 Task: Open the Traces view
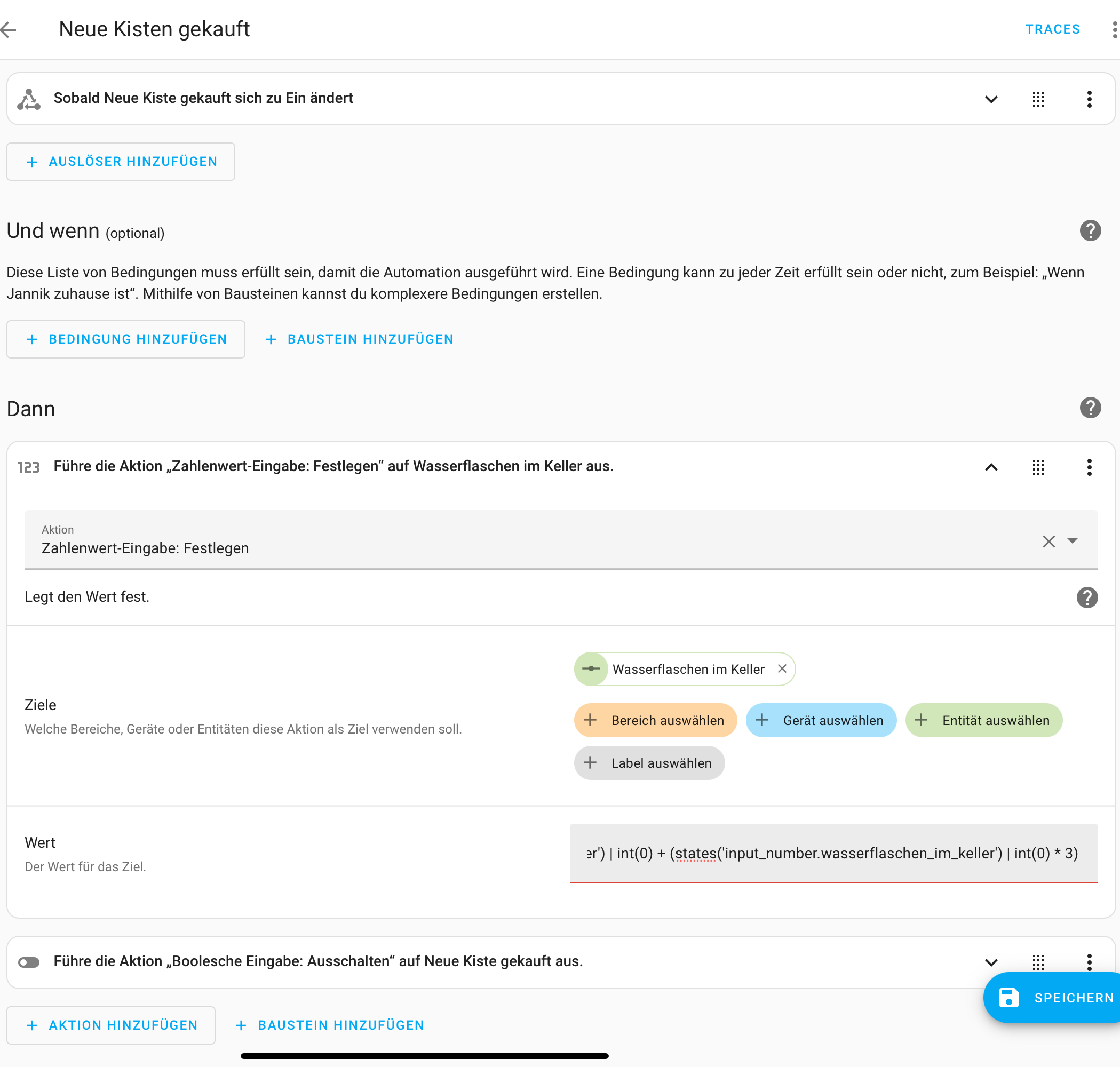coord(1052,29)
